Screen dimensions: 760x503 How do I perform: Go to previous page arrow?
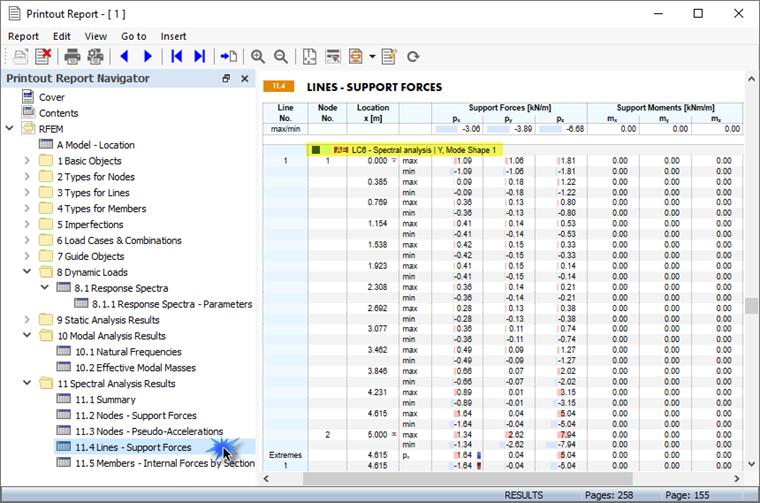point(125,57)
